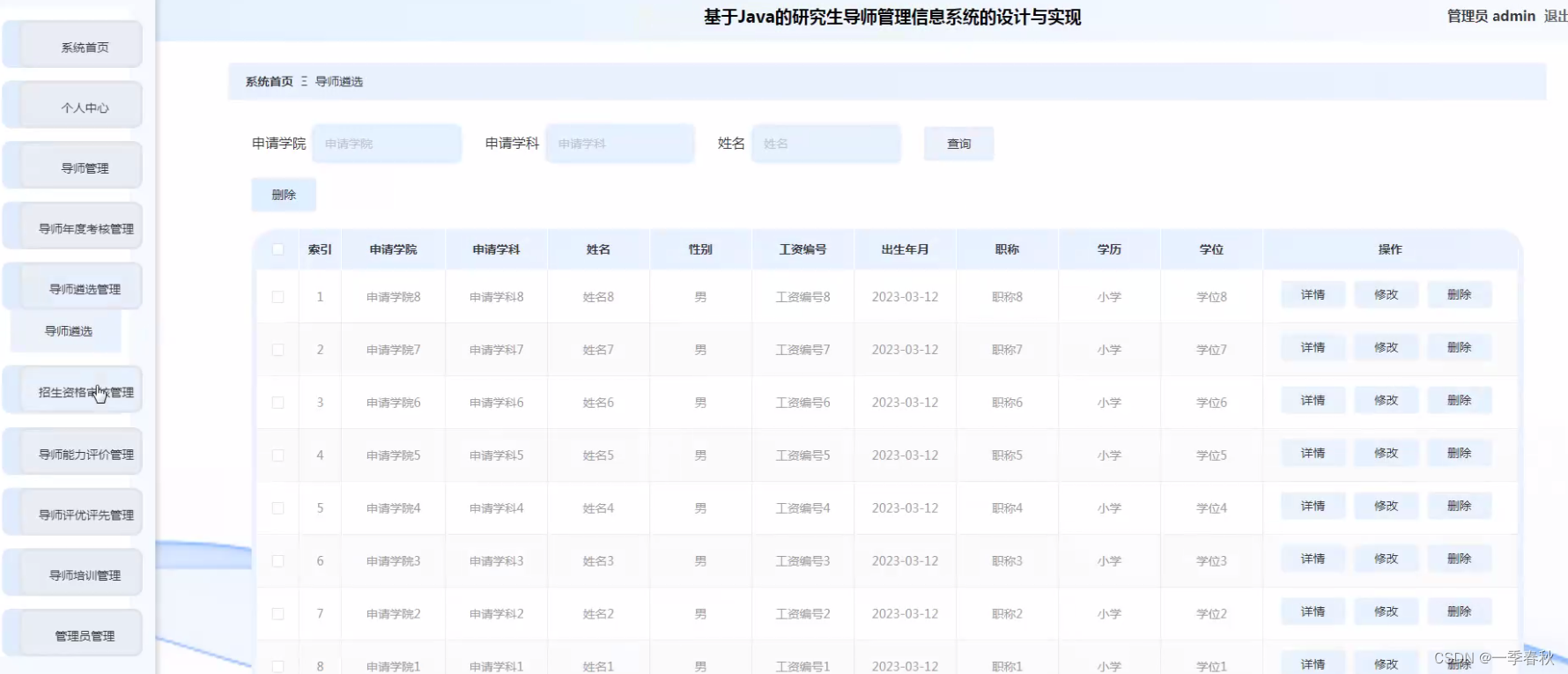Click cell 申请学科5
Image resolution: width=1568 pixels, height=674 pixels.
[x=496, y=456]
